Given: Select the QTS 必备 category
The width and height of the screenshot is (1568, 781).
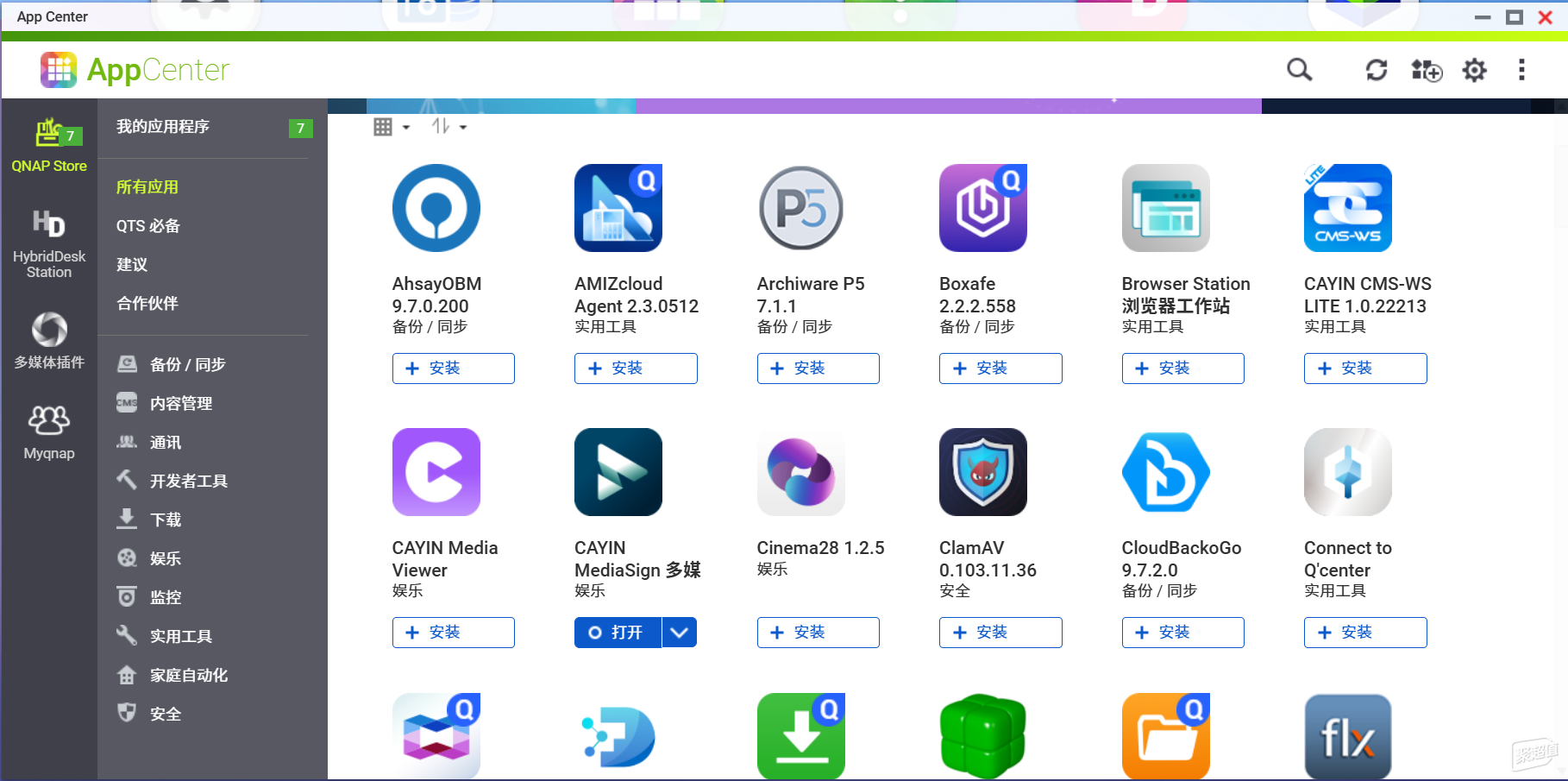Looking at the screenshot, I should [148, 226].
